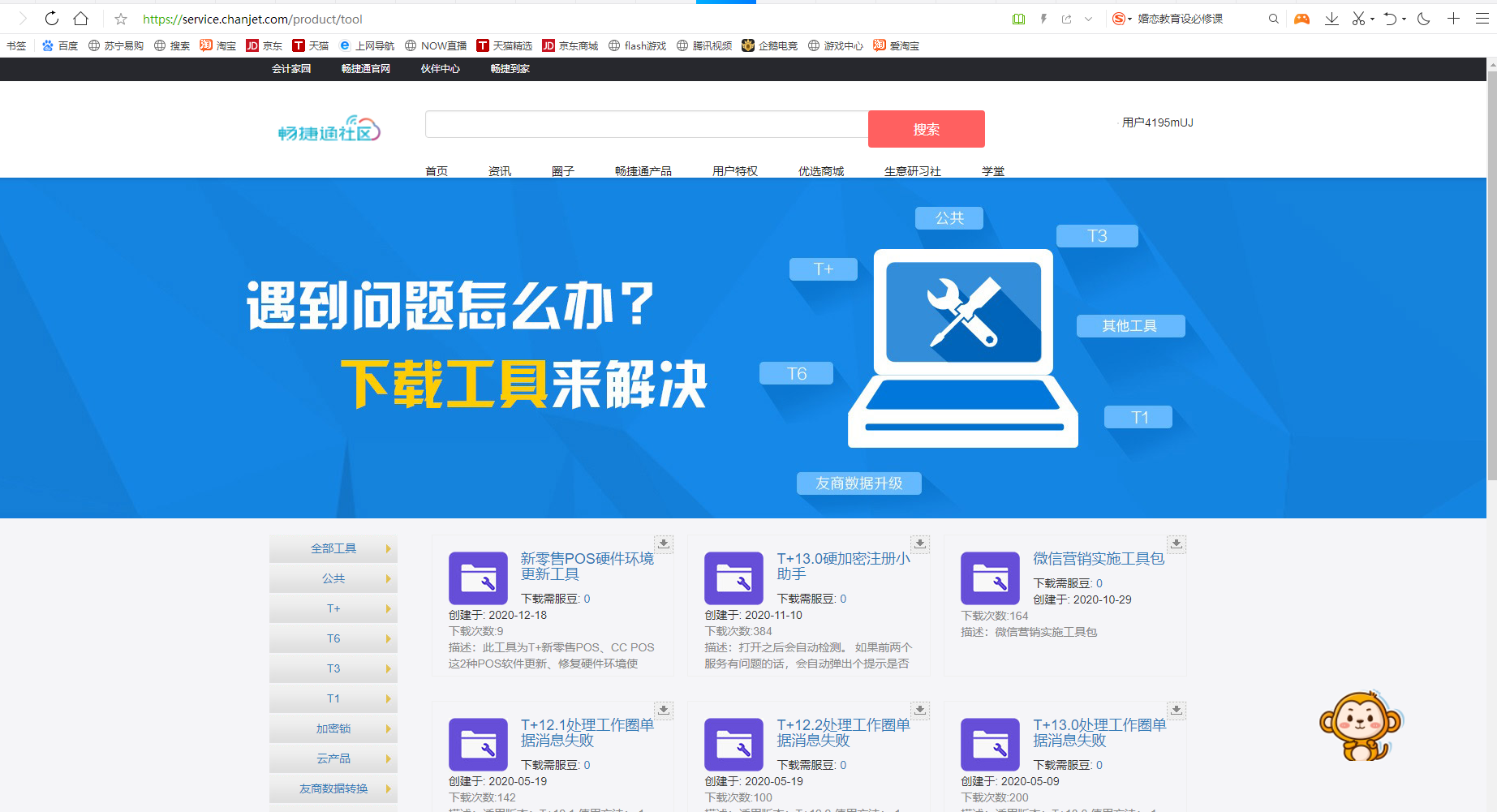
Task: Open the 腾讯视频 bookmark
Action: point(704,45)
